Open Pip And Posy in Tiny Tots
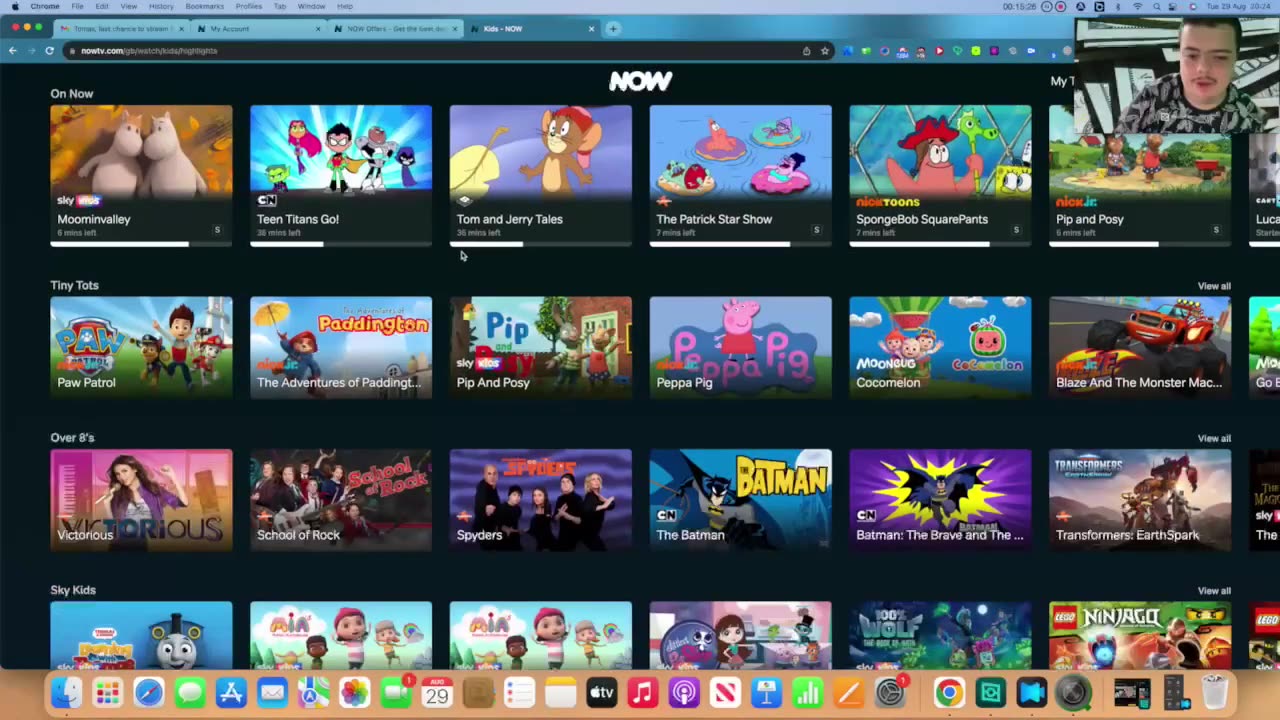The image size is (1280, 720). pyautogui.click(x=541, y=347)
